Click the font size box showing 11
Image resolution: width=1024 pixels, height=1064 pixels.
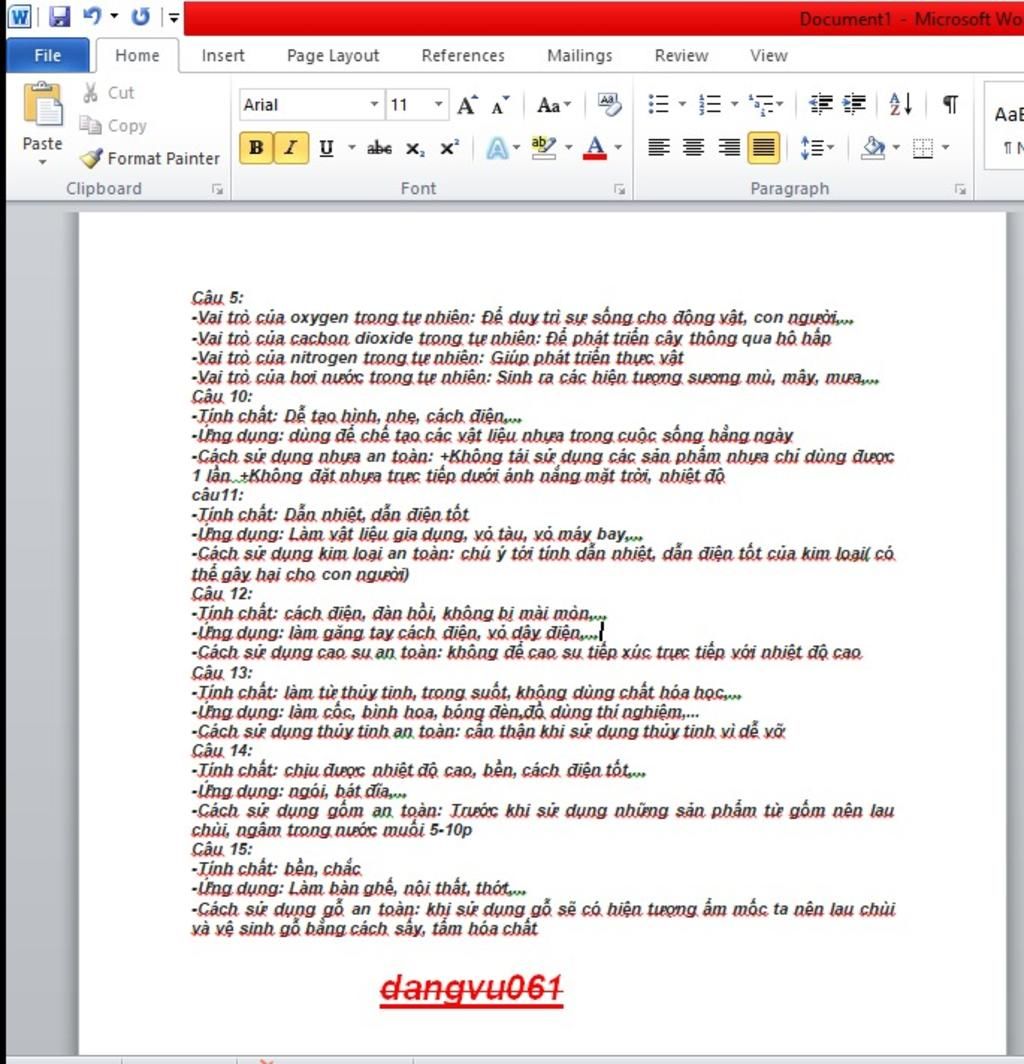409,104
